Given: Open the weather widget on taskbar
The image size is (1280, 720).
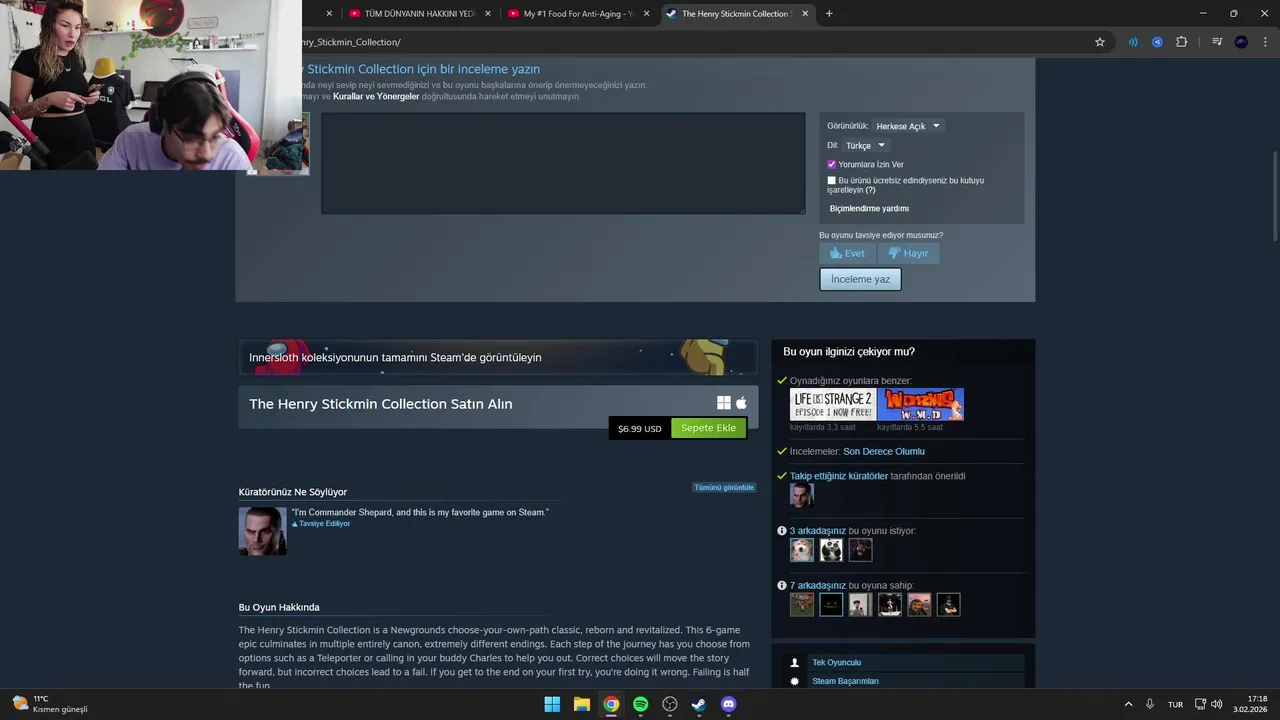Looking at the screenshot, I should pos(50,704).
